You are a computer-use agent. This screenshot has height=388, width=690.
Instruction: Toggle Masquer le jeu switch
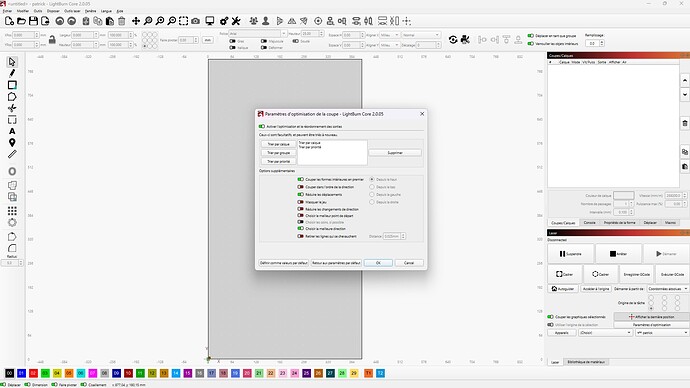coord(301,202)
